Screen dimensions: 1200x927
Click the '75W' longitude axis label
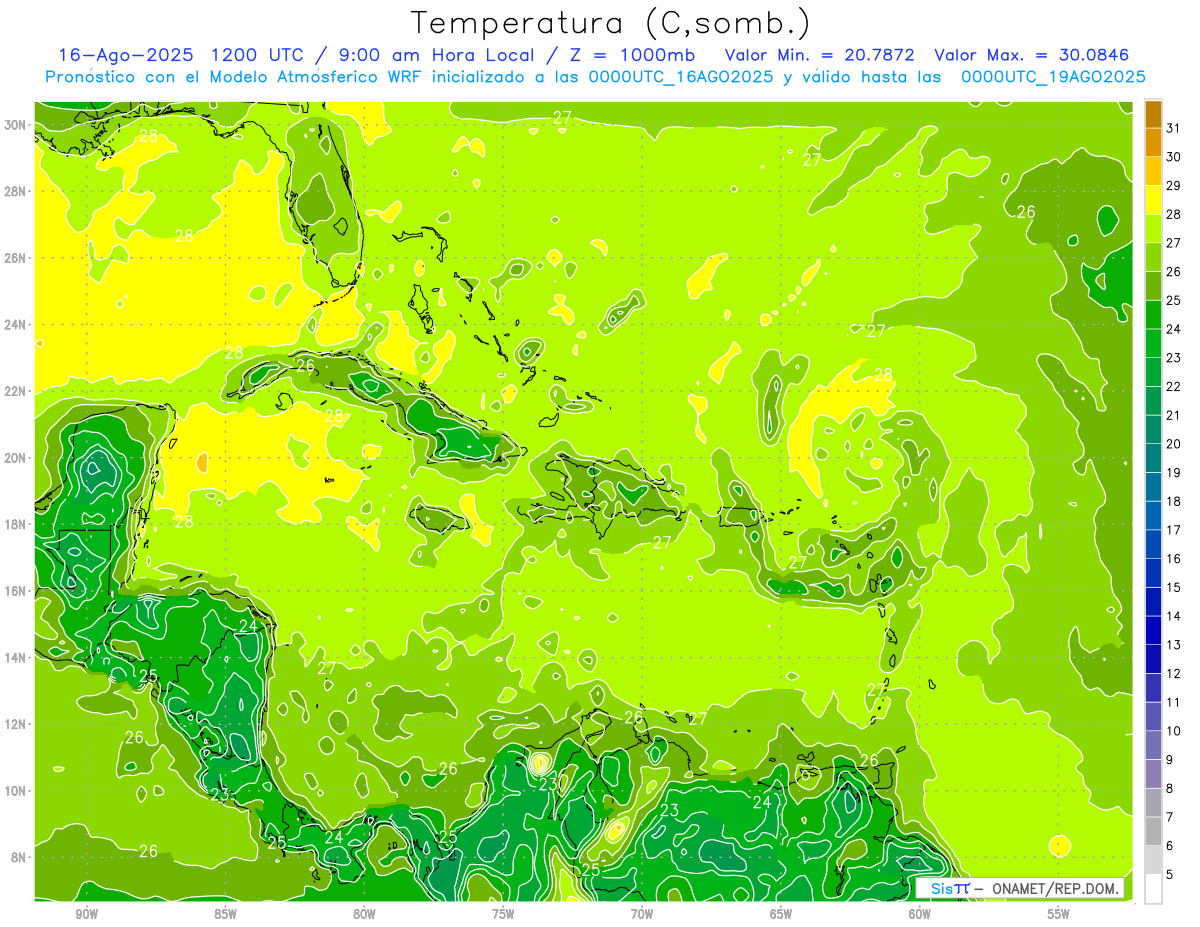(503, 914)
